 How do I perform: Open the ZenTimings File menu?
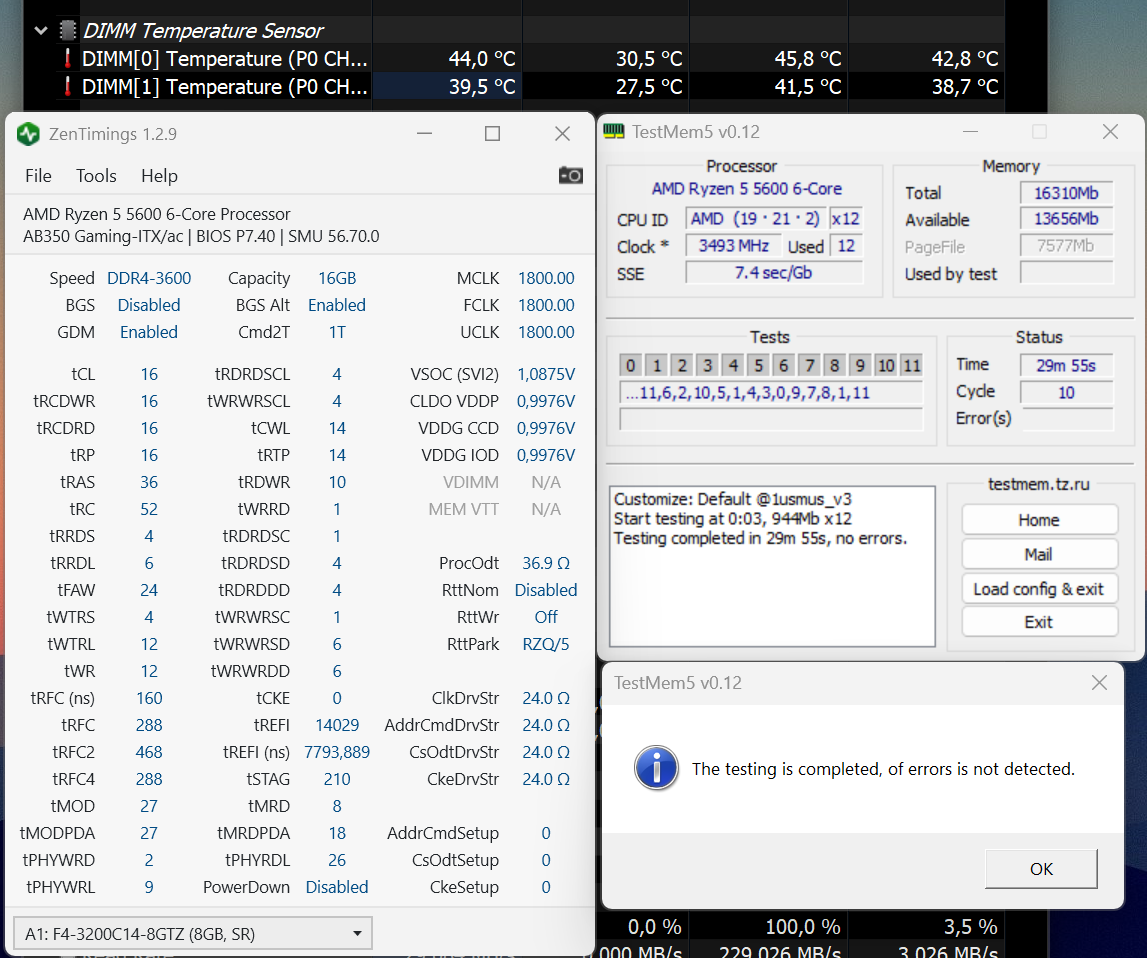[x=38, y=176]
